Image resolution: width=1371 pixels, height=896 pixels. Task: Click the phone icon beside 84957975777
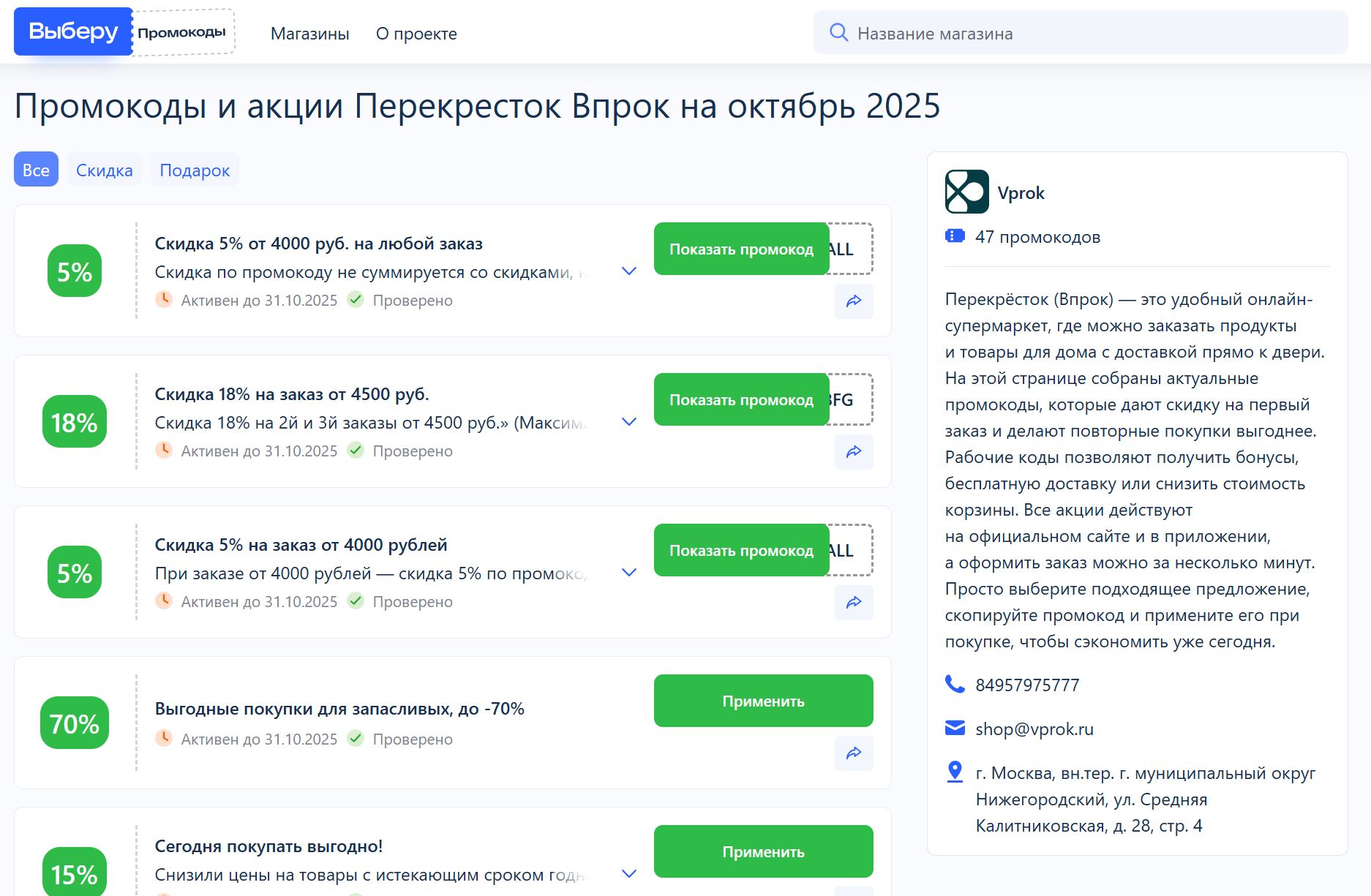(x=955, y=685)
